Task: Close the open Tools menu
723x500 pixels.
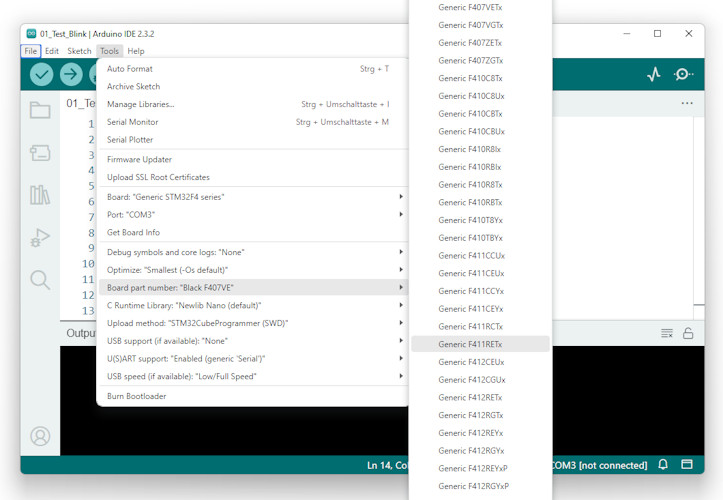Action: [109, 51]
